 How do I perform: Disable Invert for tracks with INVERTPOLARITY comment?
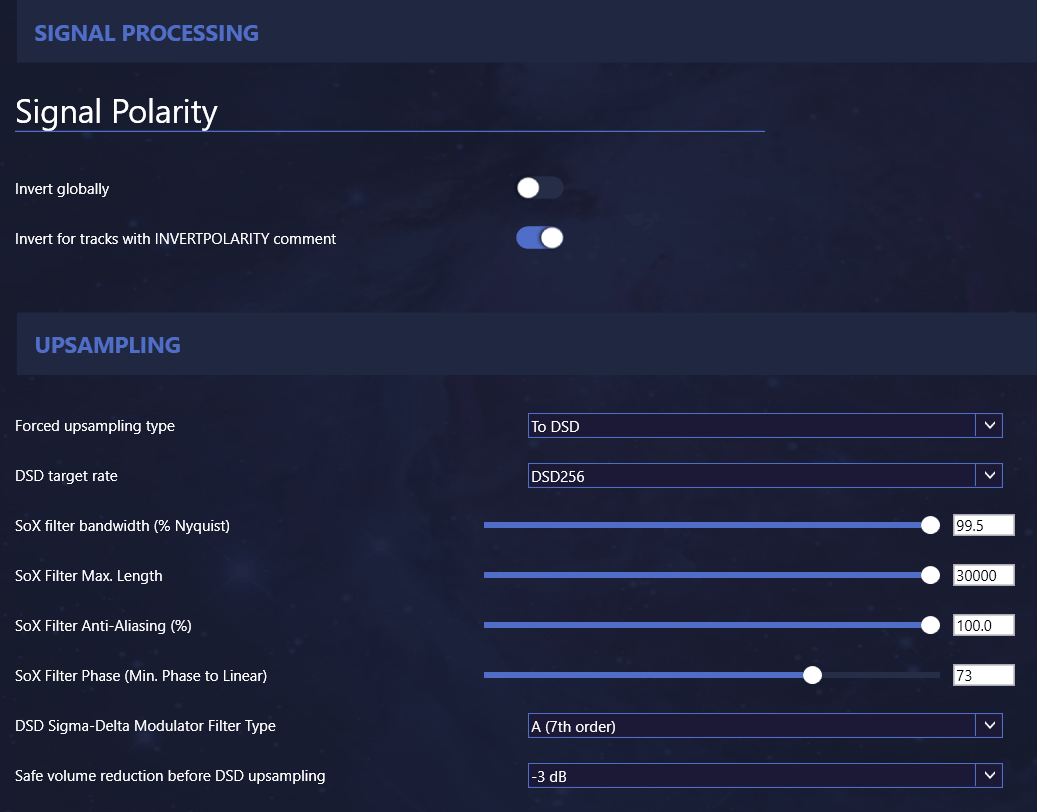pos(539,238)
